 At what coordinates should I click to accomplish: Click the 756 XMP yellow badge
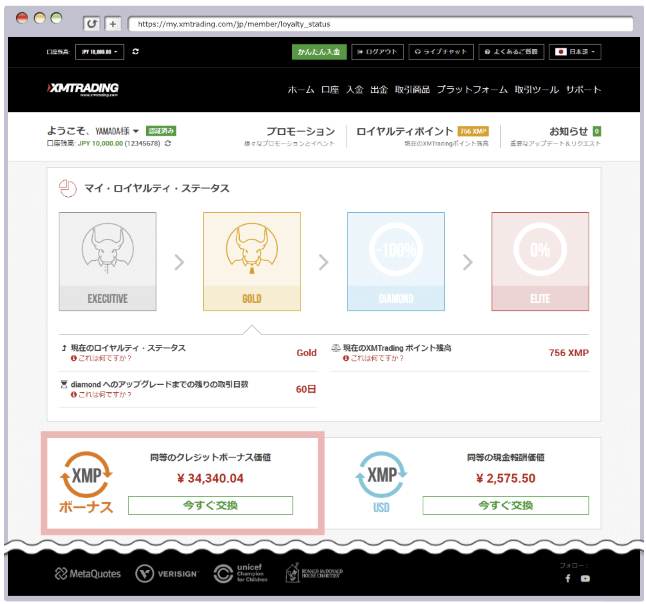(473, 131)
